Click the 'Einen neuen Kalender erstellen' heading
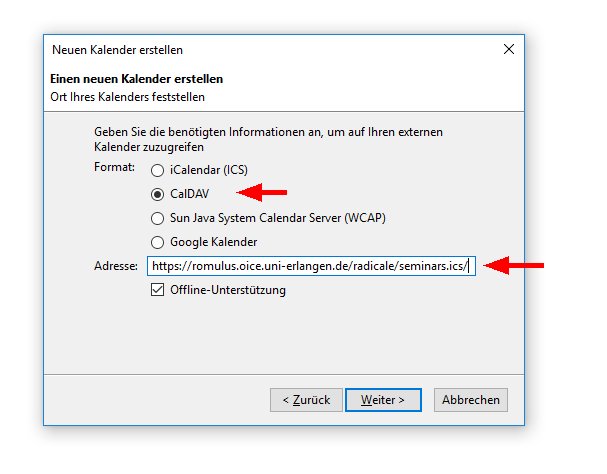 [136, 78]
